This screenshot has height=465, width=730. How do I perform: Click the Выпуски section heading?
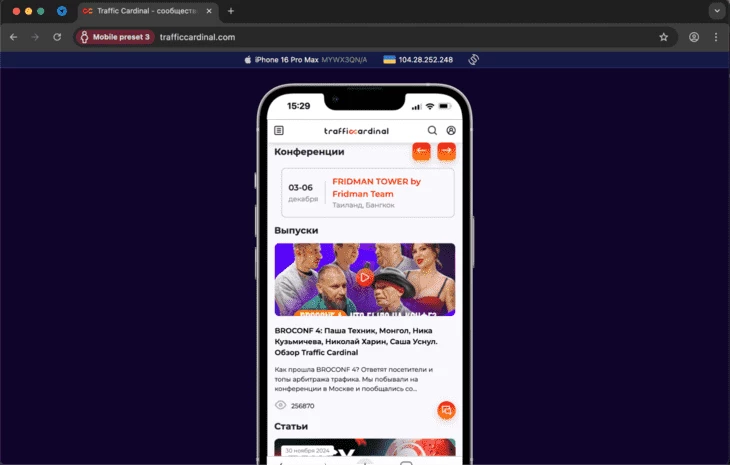coord(296,230)
